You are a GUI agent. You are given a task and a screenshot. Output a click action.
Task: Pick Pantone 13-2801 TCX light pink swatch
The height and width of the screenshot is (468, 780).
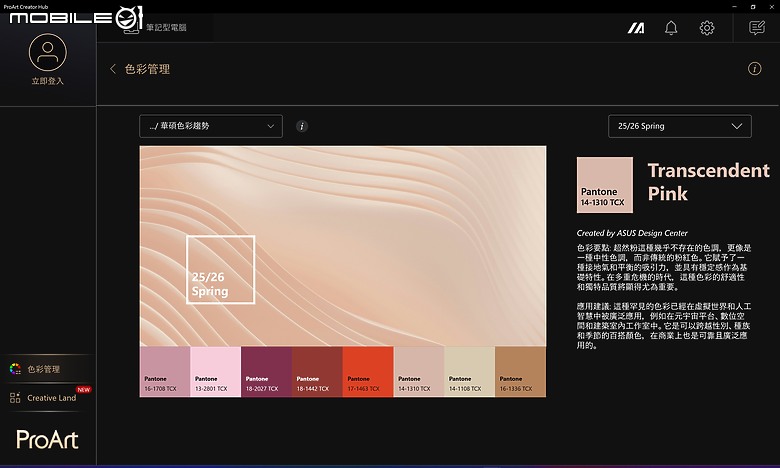point(215,372)
